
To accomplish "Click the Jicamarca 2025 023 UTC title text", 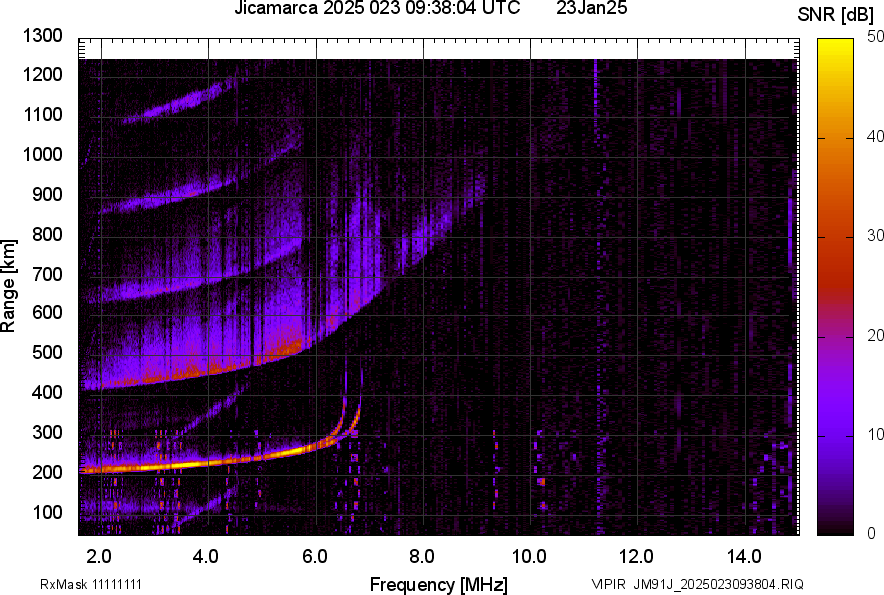I will (x=376, y=9).
